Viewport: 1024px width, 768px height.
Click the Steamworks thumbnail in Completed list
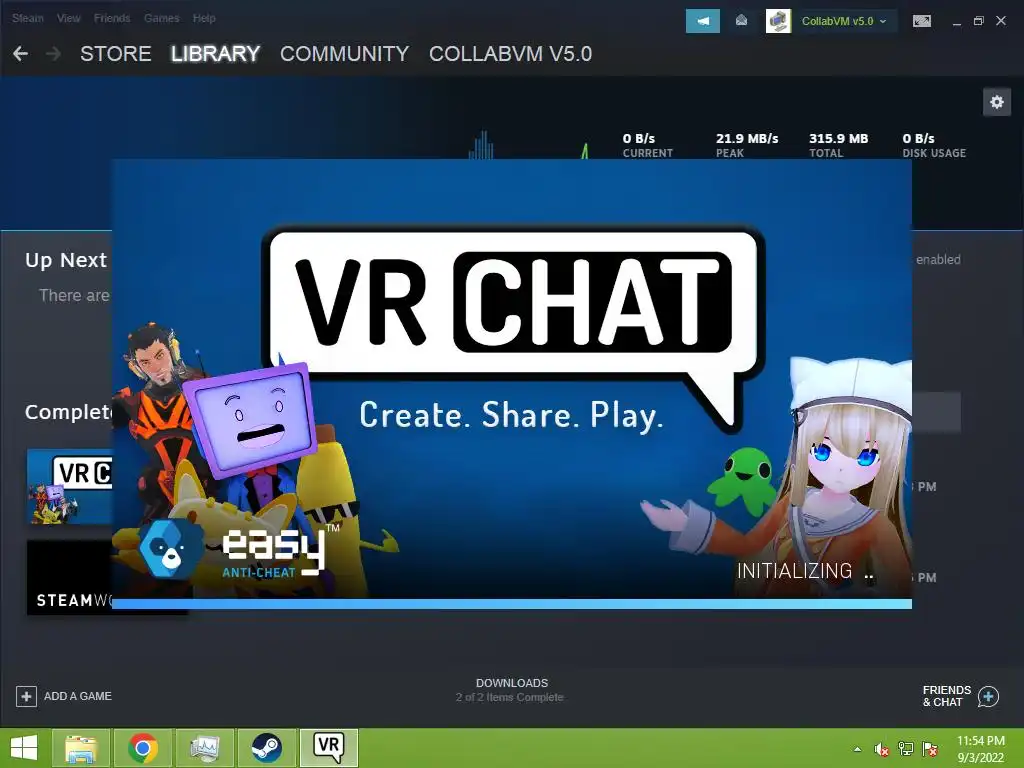70,577
